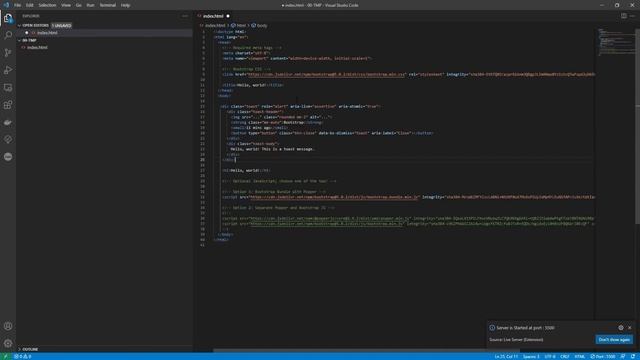Open the Edit menu
Viewport: 640px width, 360px height.
click(30, 5)
